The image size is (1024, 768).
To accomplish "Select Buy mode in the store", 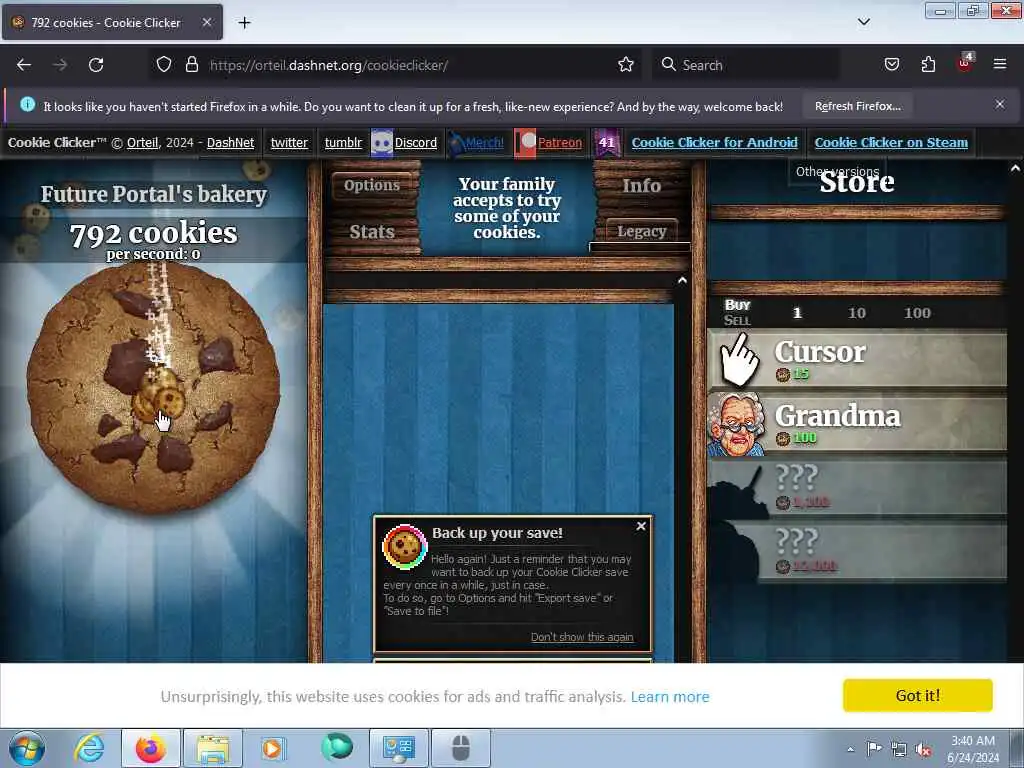I will [737, 305].
